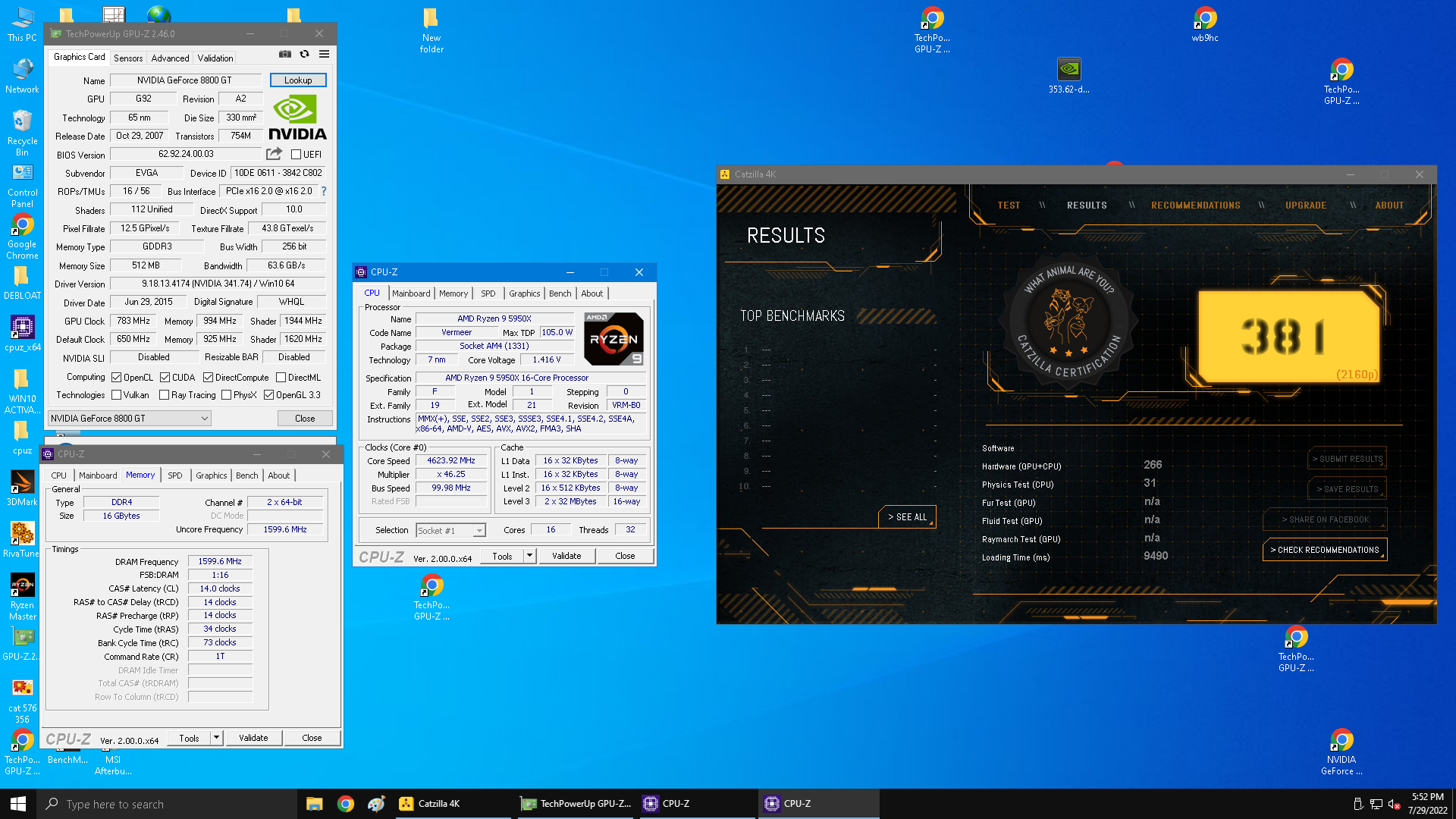The height and width of the screenshot is (819, 1456).
Task: Click SEE ALL in Catzilla top benchmarks
Action: [908, 517]
